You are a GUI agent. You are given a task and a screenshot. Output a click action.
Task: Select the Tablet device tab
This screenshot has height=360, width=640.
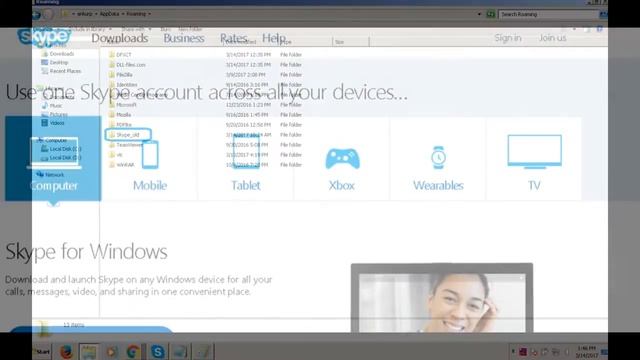246,158
